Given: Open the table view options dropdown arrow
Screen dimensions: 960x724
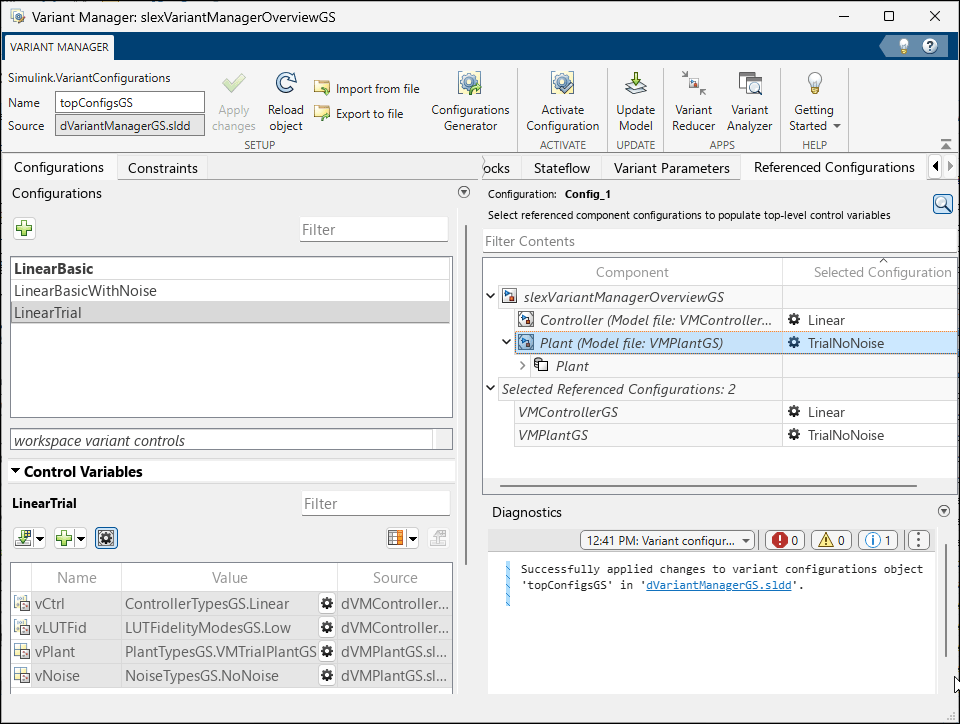Looking at the screenshot, I should [x=413, y=539].
